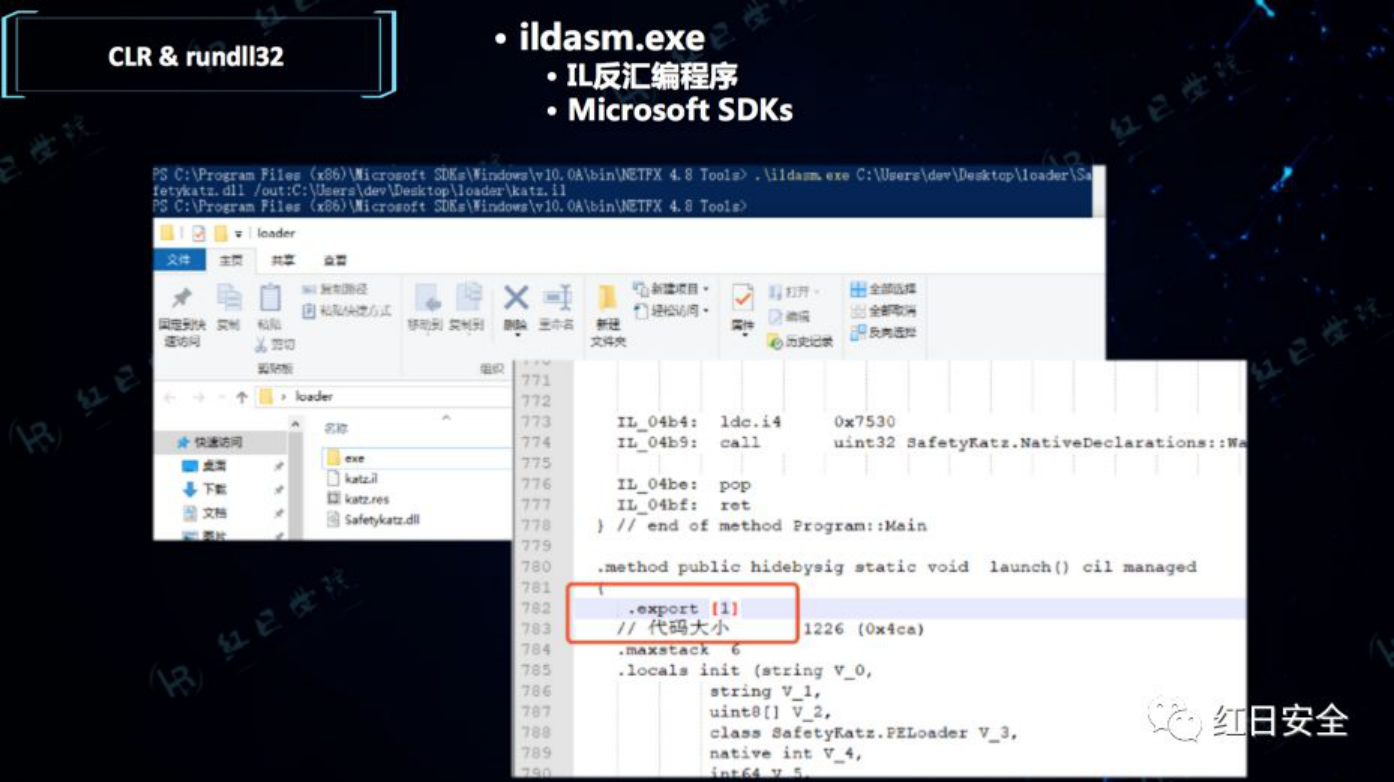Click Select all (全部选择) in ribbon

click(x=883, y=289)
